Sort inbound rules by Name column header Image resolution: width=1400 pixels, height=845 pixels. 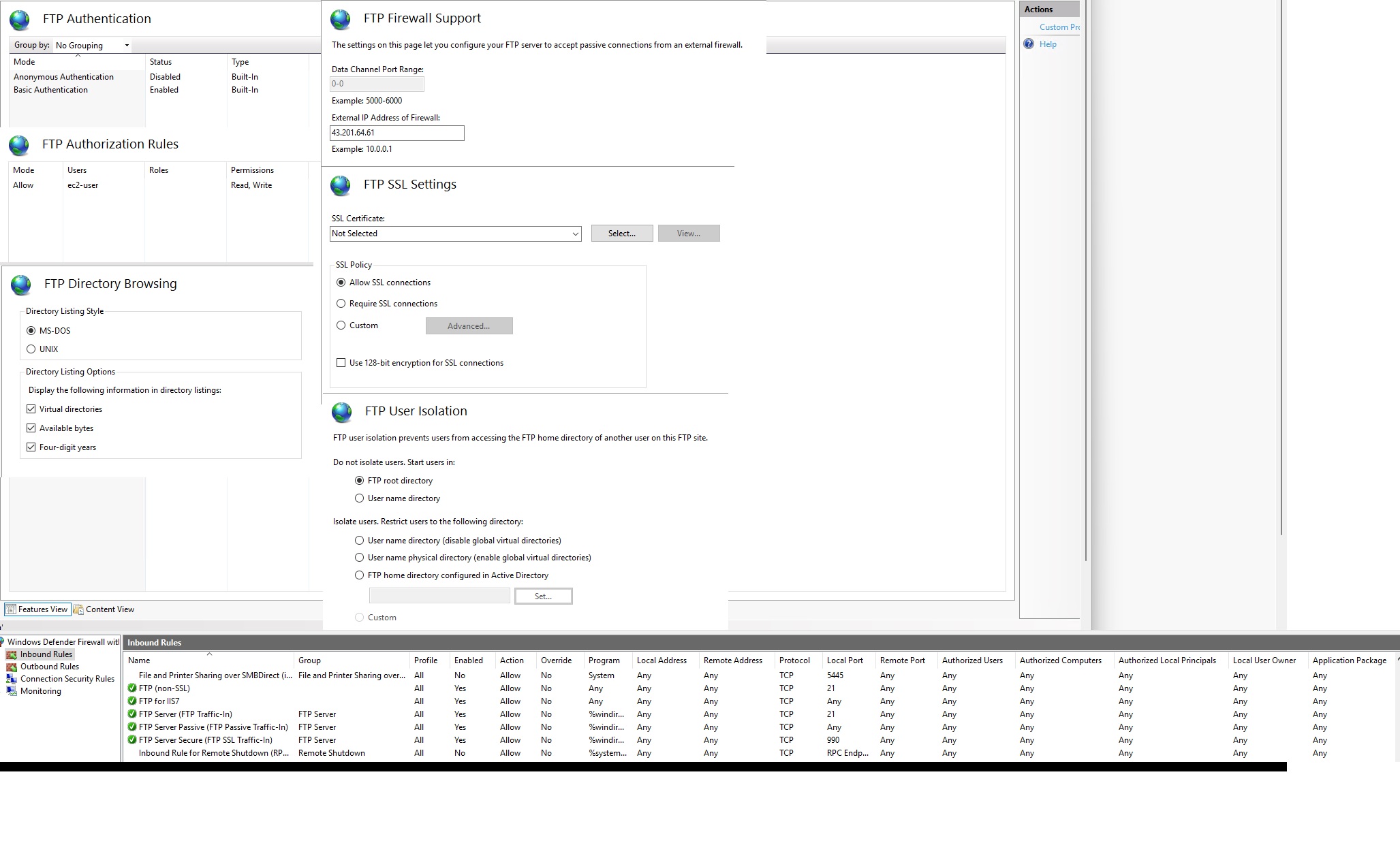pos(139,660)
